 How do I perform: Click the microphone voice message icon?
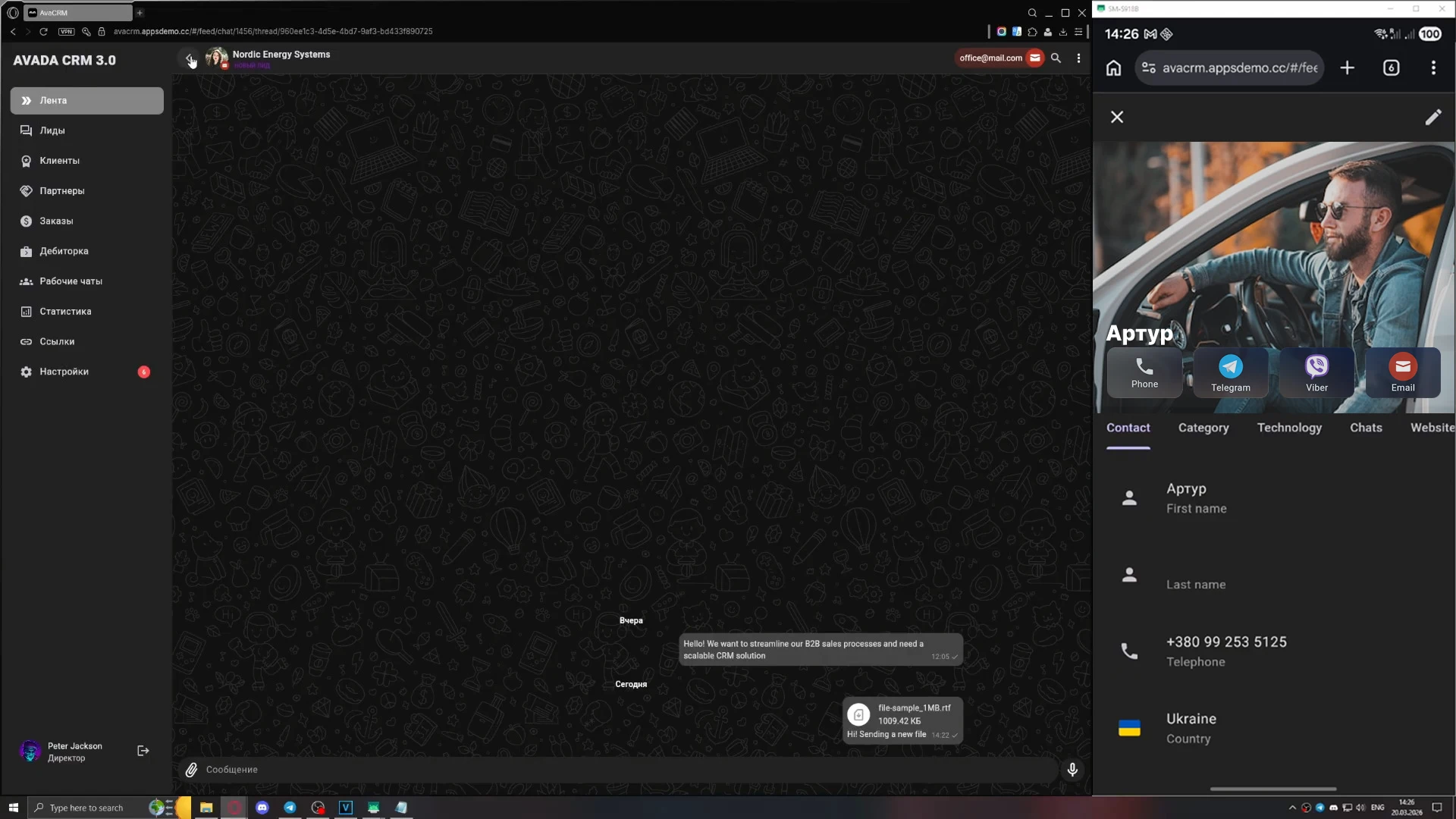(1072, 770)
